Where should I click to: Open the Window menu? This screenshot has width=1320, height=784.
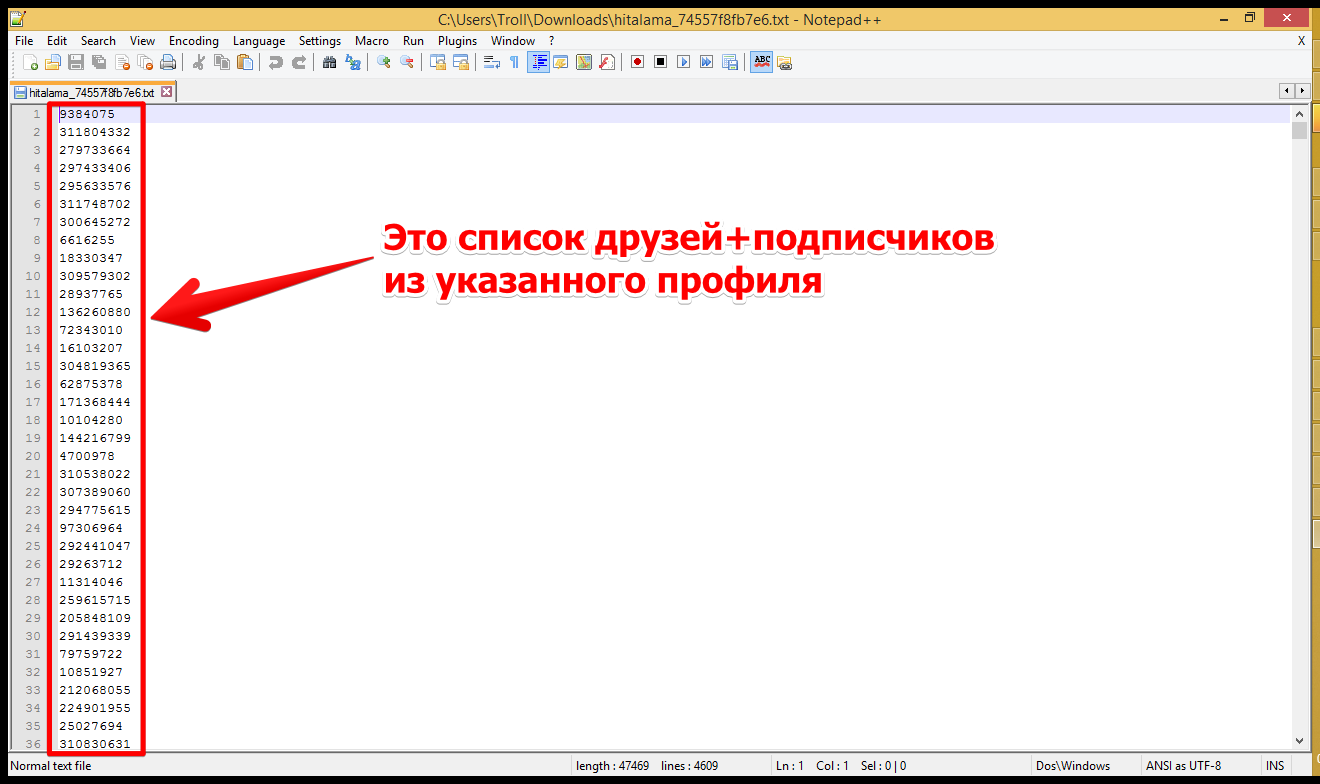point(512,41)
